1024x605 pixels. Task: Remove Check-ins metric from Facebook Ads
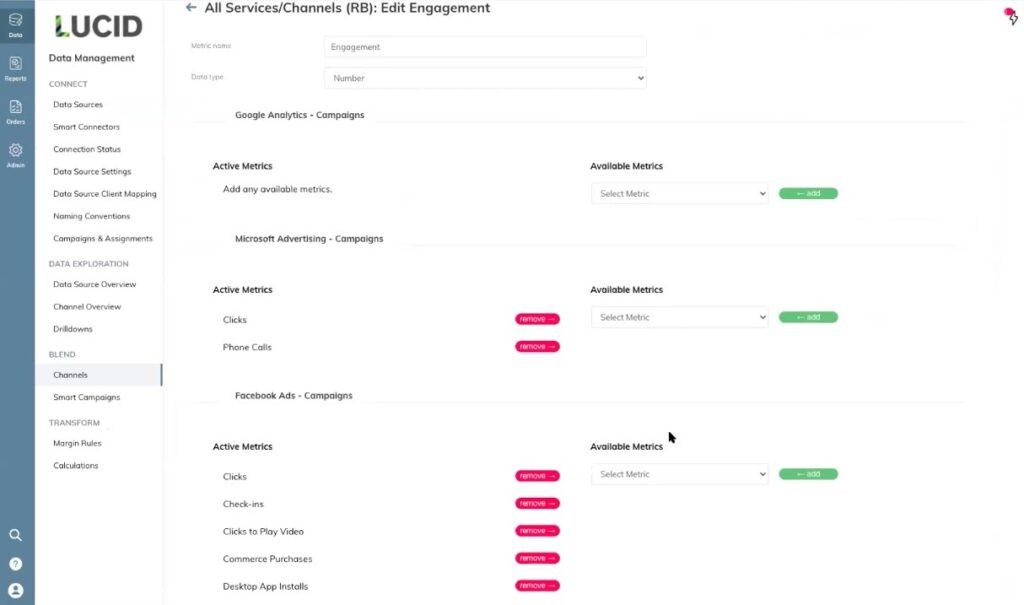[537, 504]
